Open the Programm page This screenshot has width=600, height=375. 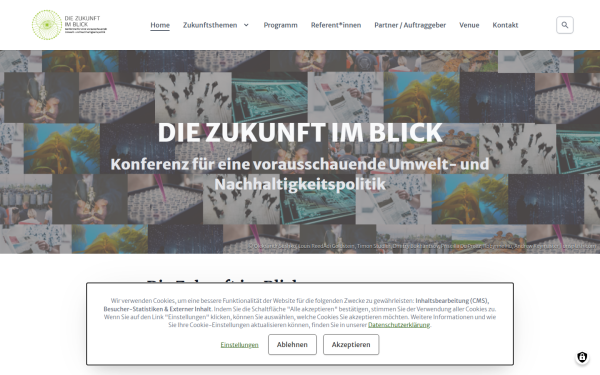click(x=280, y=25)
